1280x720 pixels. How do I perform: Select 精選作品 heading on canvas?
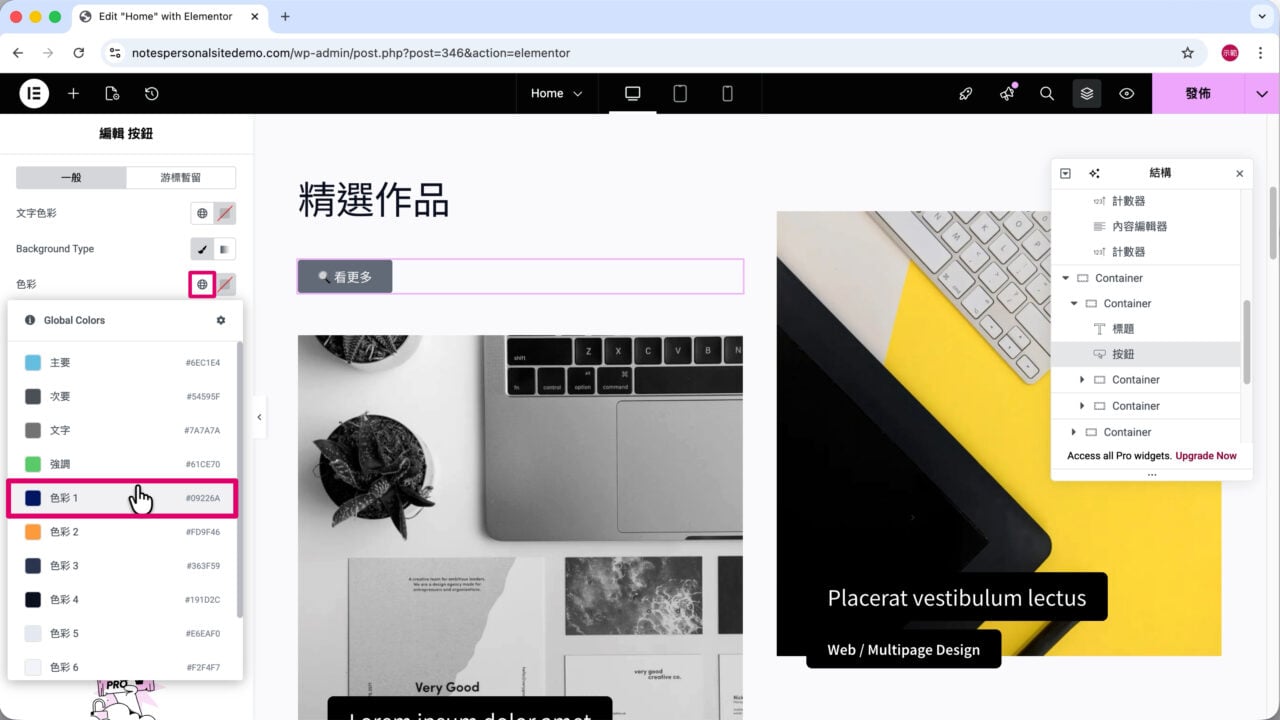pos(373,200)
